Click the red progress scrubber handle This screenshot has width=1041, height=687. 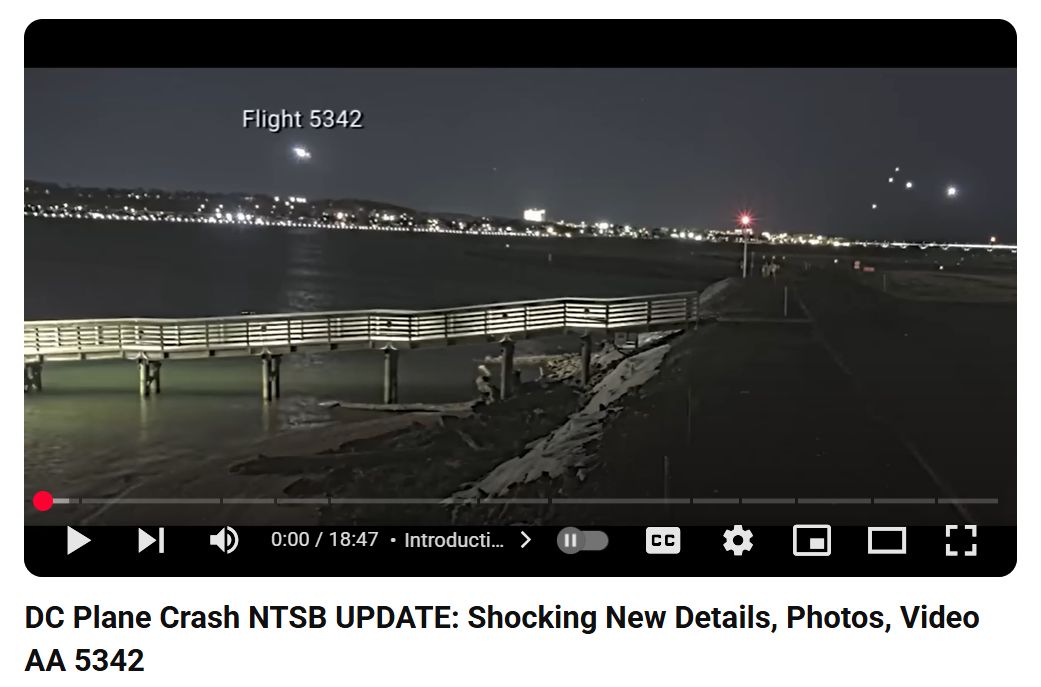(x=43, y=501)
